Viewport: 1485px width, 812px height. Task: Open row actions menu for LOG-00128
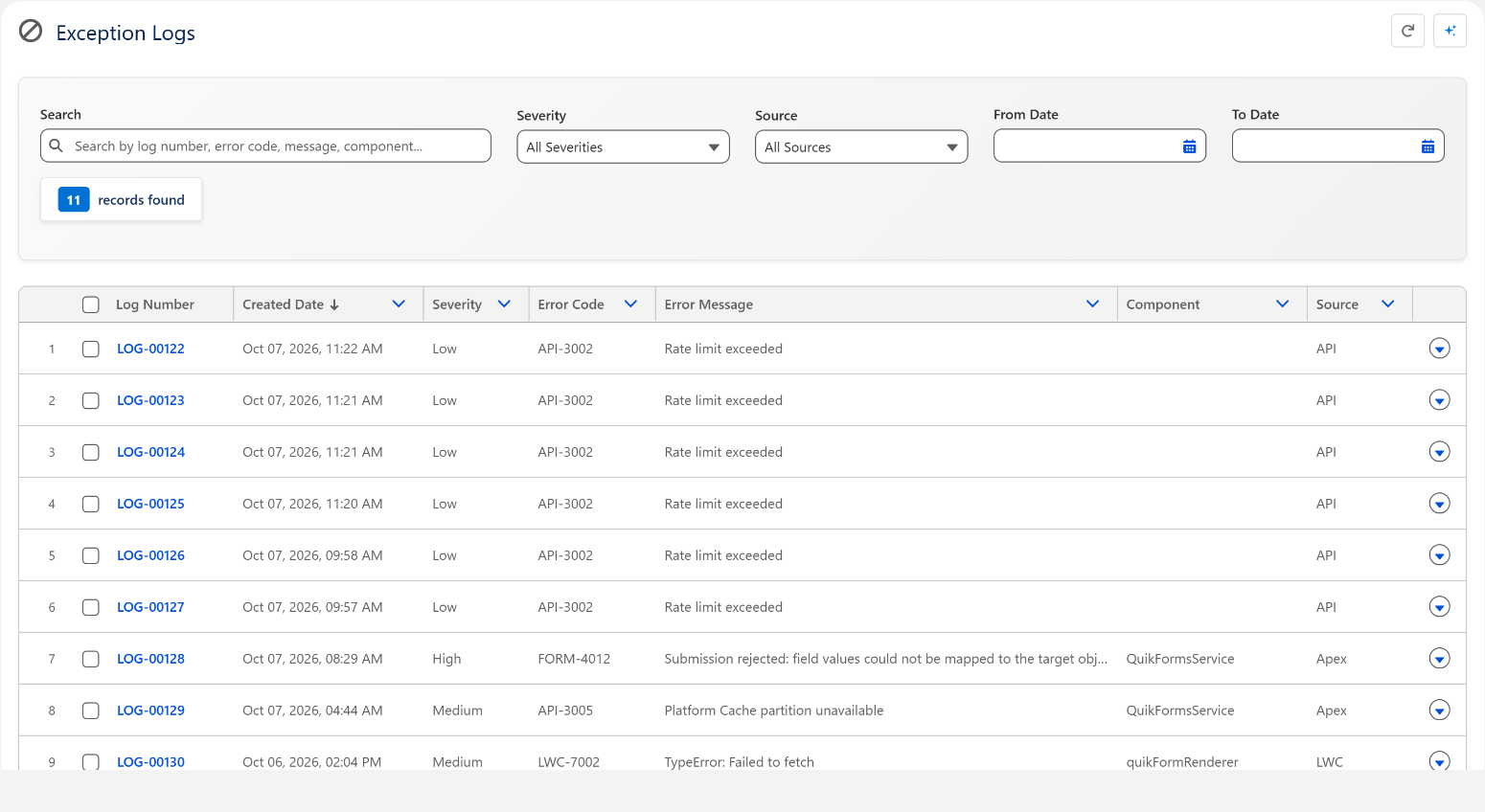[1439, 659]
